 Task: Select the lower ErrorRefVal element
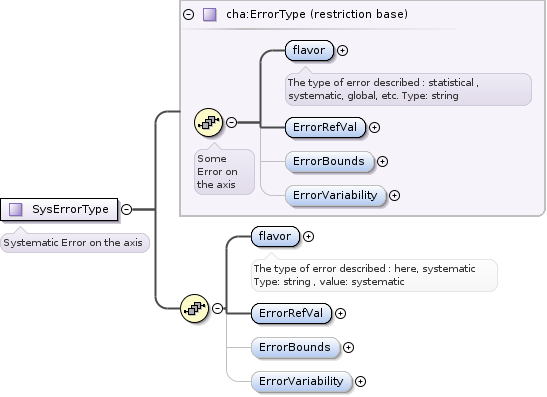pyautogui.click(x=291, y=313)
